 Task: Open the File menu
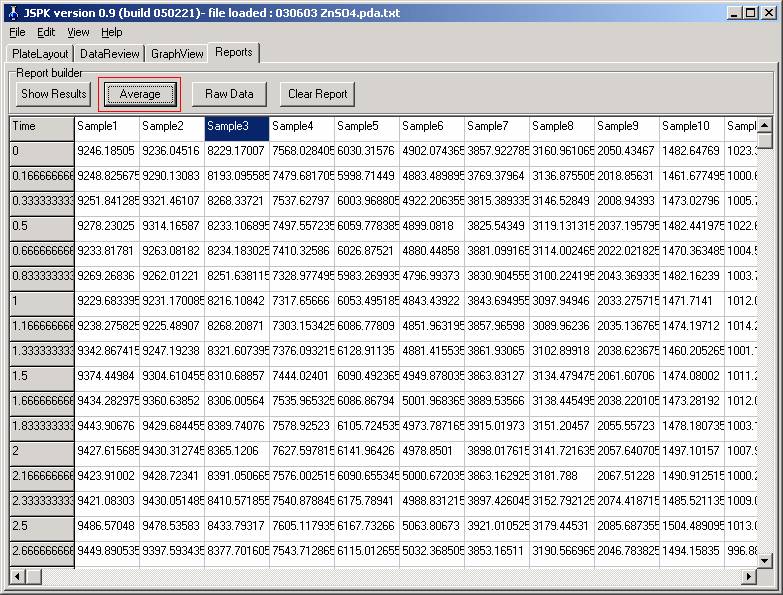[17, 32]
